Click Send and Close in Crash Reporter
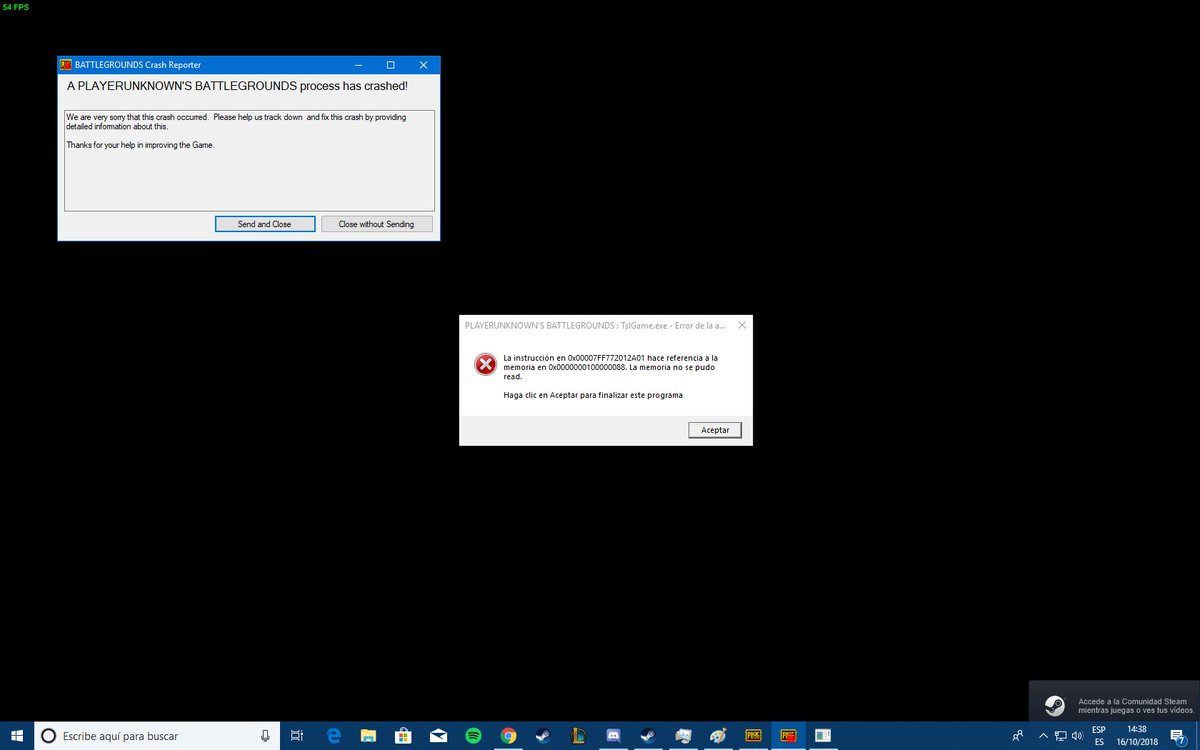 tap(265, 224)
